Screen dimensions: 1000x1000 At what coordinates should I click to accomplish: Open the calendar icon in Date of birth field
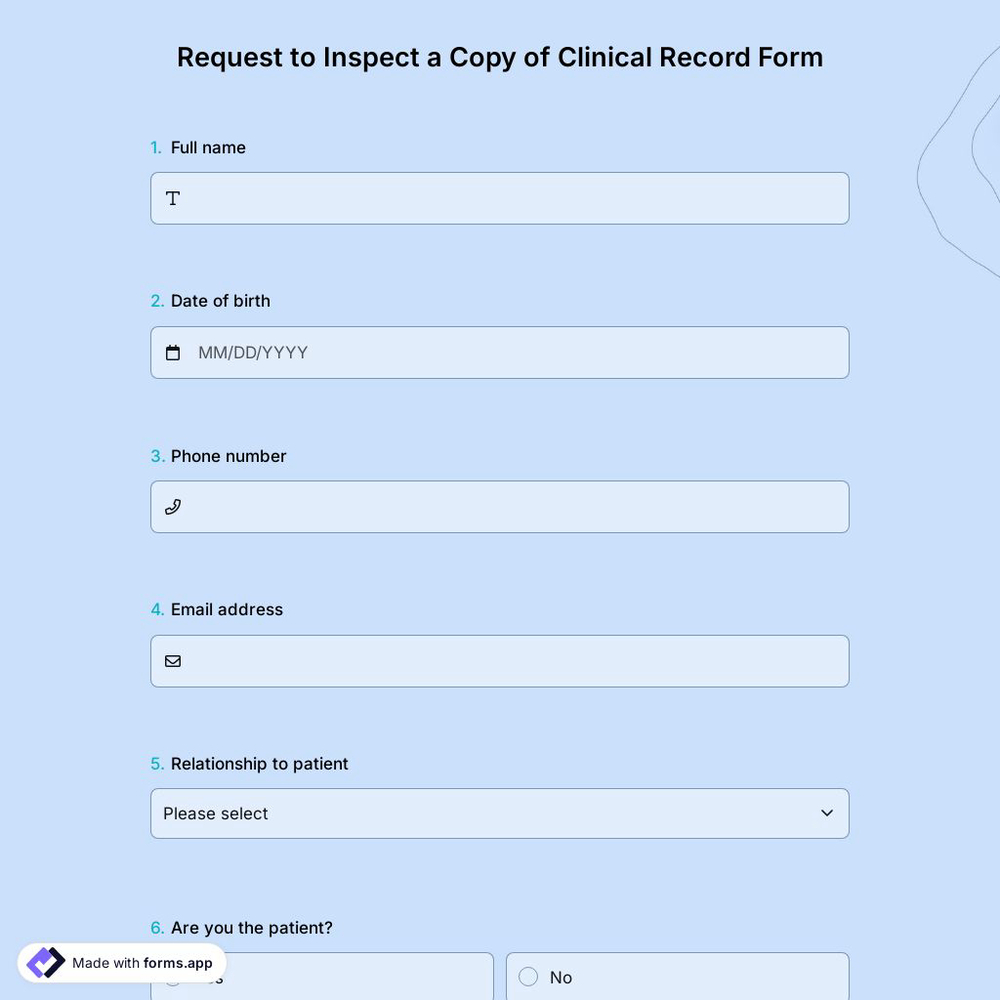click(172, 352)
